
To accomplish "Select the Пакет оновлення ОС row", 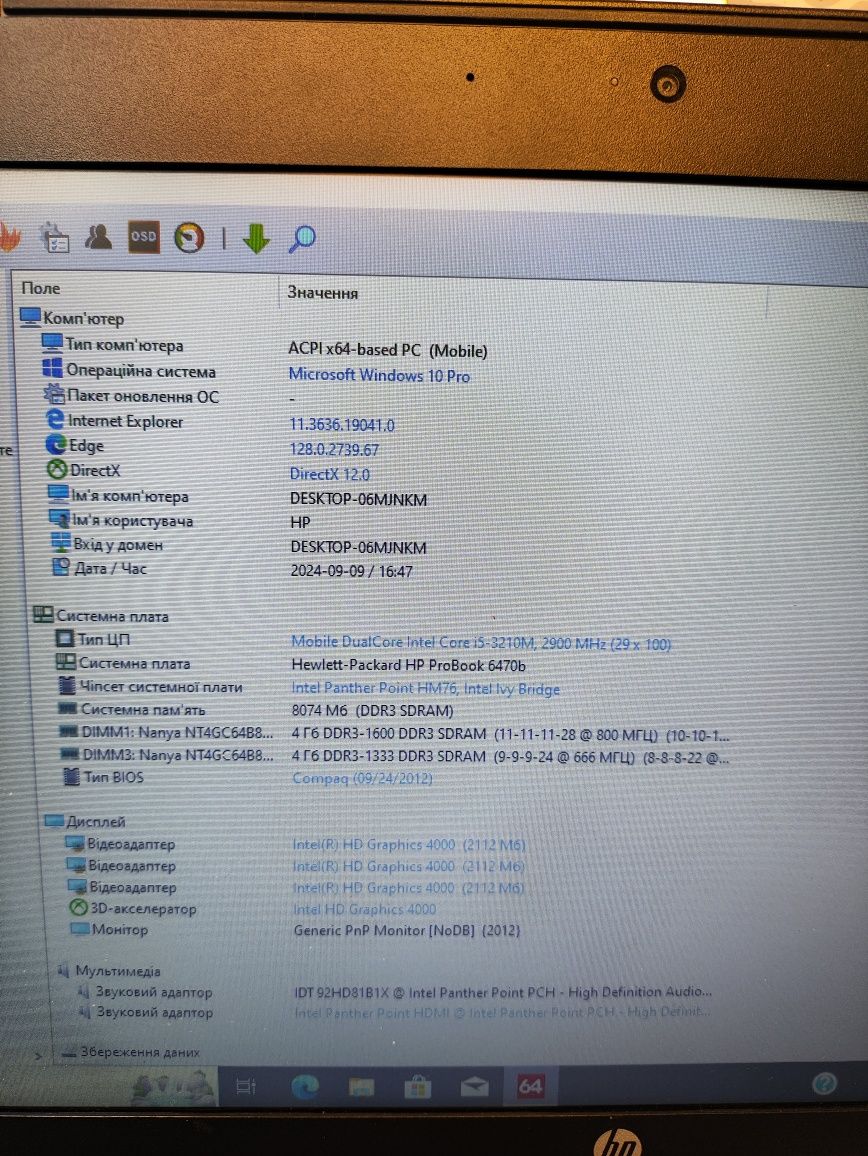I will tap(131, 396).
